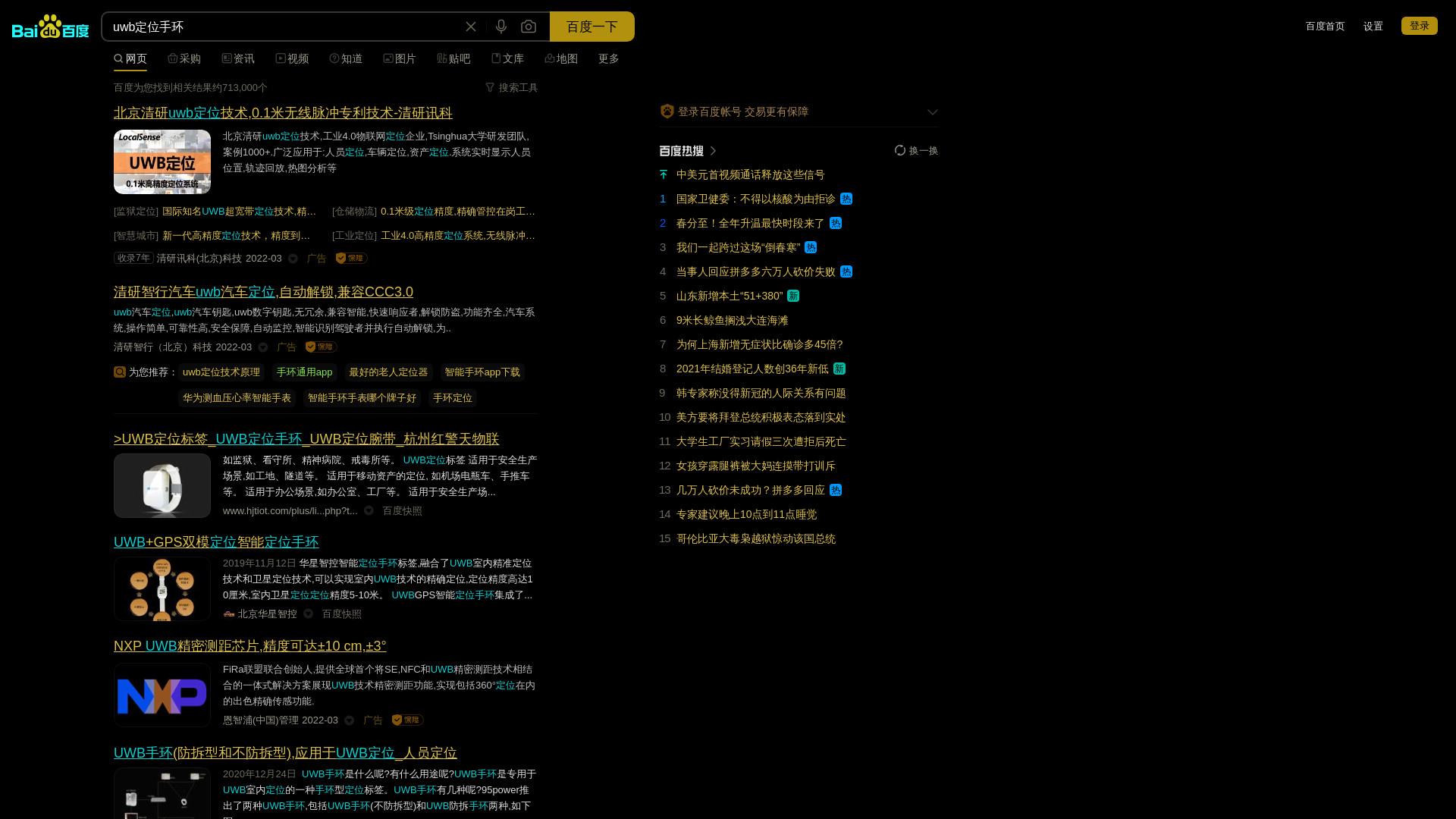1456x819 pixels.
Task: Open sublink 新一代高精度定位技术
Action: click(237, 236)
